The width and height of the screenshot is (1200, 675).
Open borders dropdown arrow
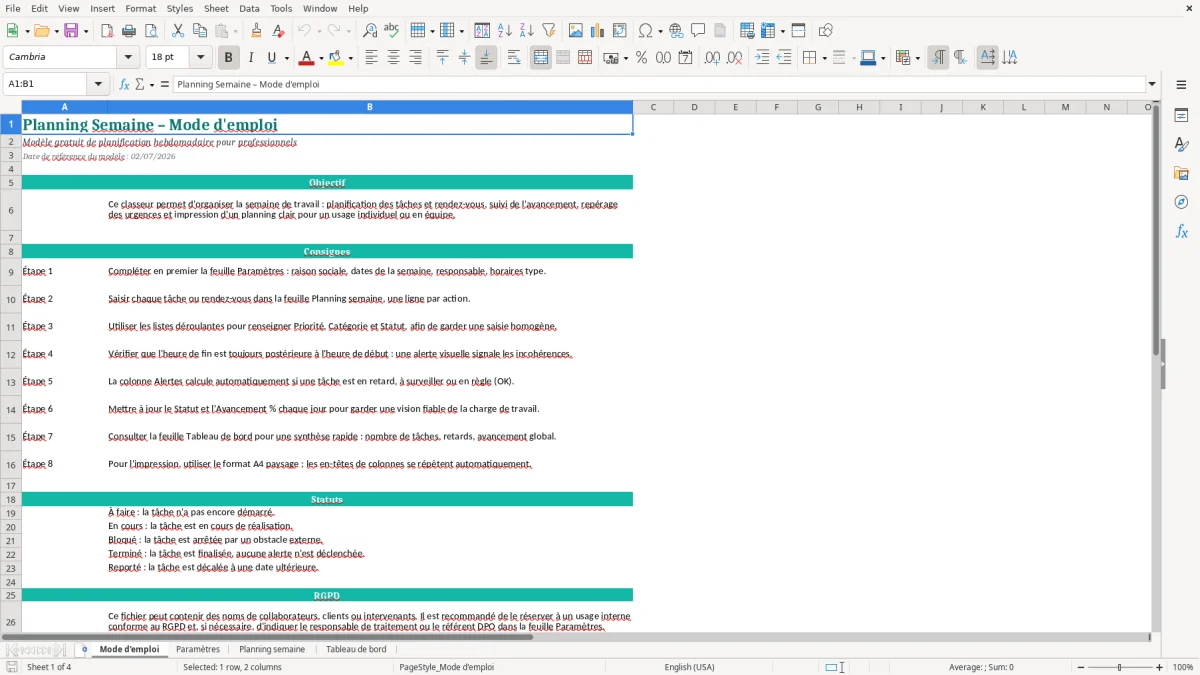824,57
